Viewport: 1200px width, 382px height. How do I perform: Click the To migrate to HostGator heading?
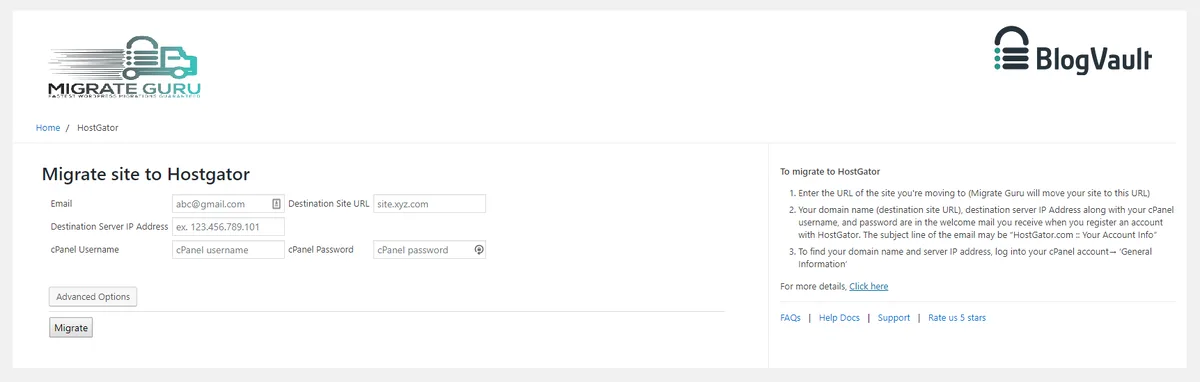830,171
